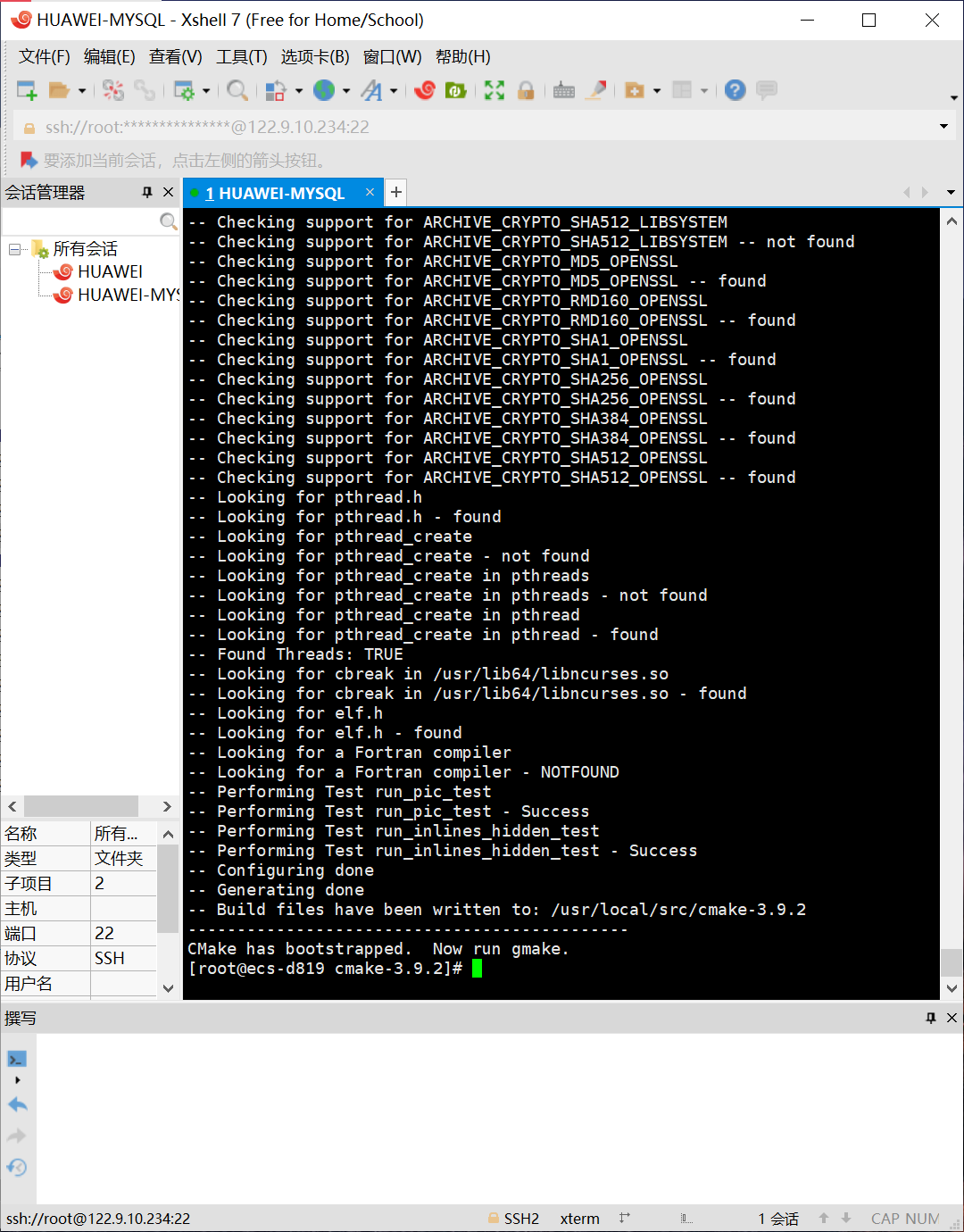Image resolution: width=964 pixels, height=1232 pixels.
Task: Select the HUAWEI session in tree
Action: pyautogui.click(x=110, y=271)
